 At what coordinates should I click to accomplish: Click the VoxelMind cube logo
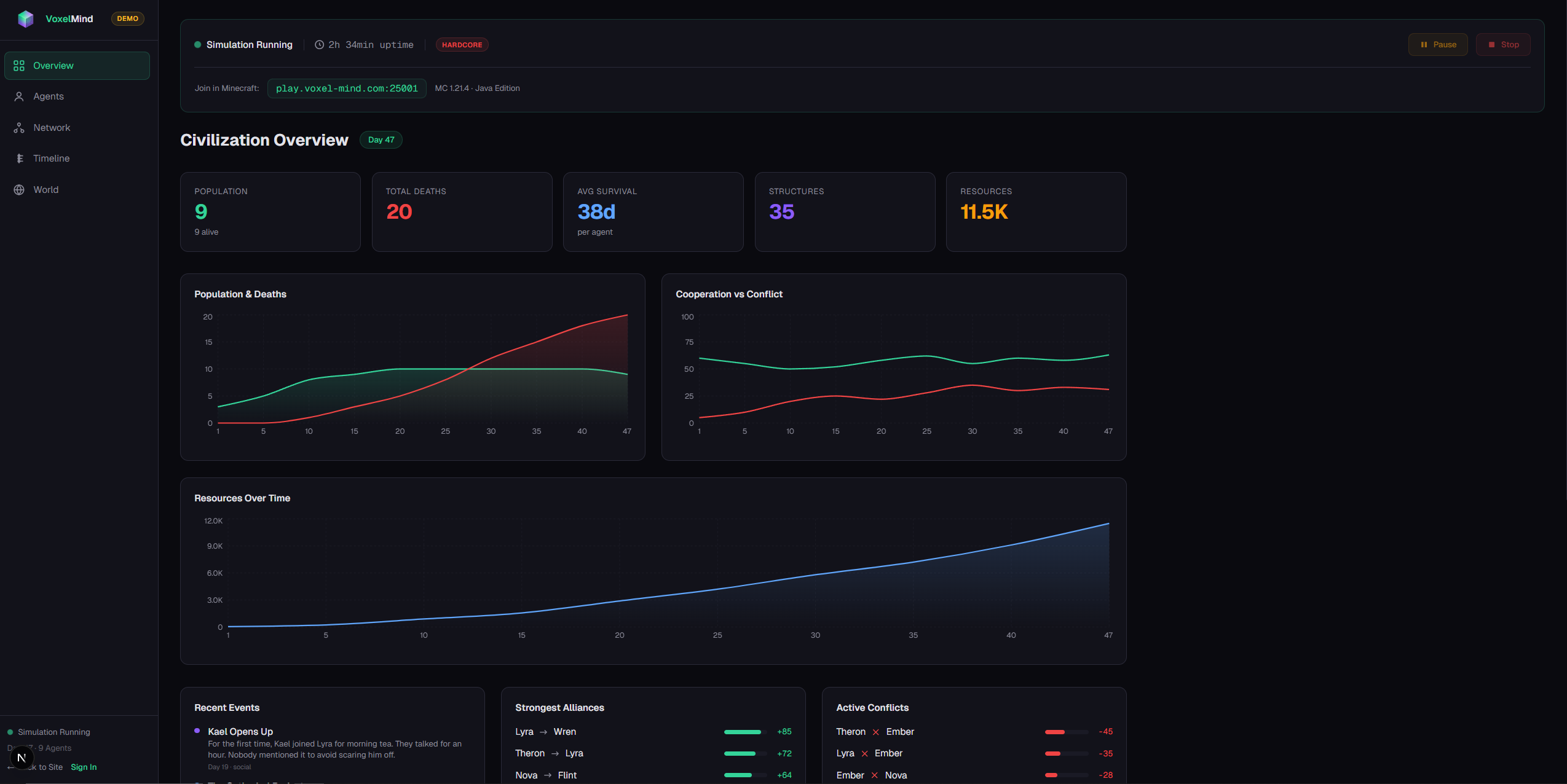click(25, 18)
